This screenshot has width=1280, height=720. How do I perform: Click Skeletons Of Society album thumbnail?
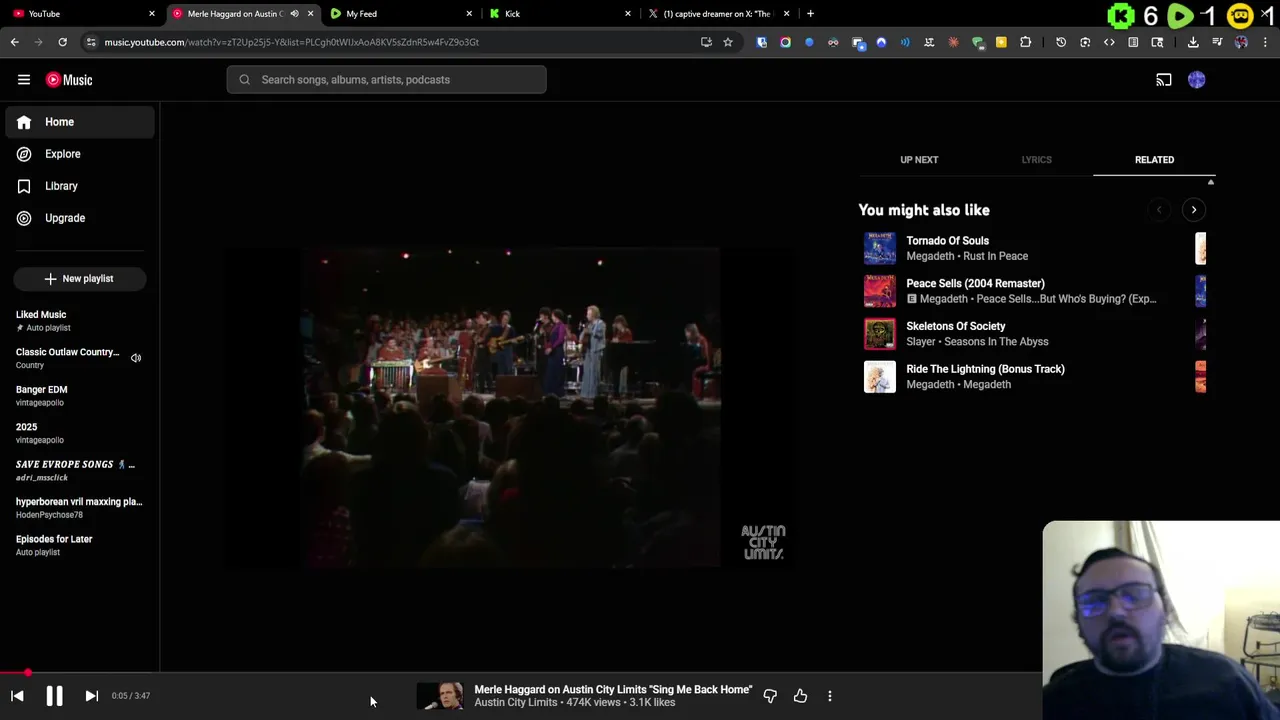tap(880, 334)
